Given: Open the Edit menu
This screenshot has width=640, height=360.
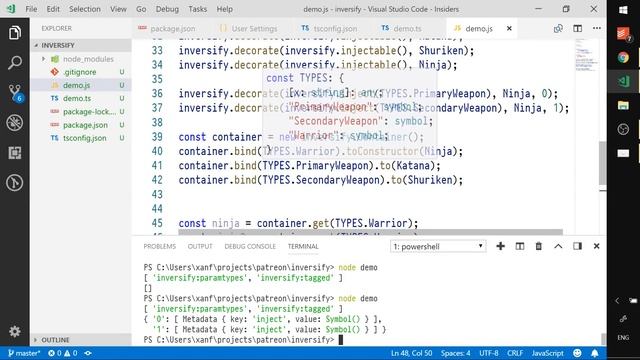Looking at the screenshot, I should [x=53, y=9].
